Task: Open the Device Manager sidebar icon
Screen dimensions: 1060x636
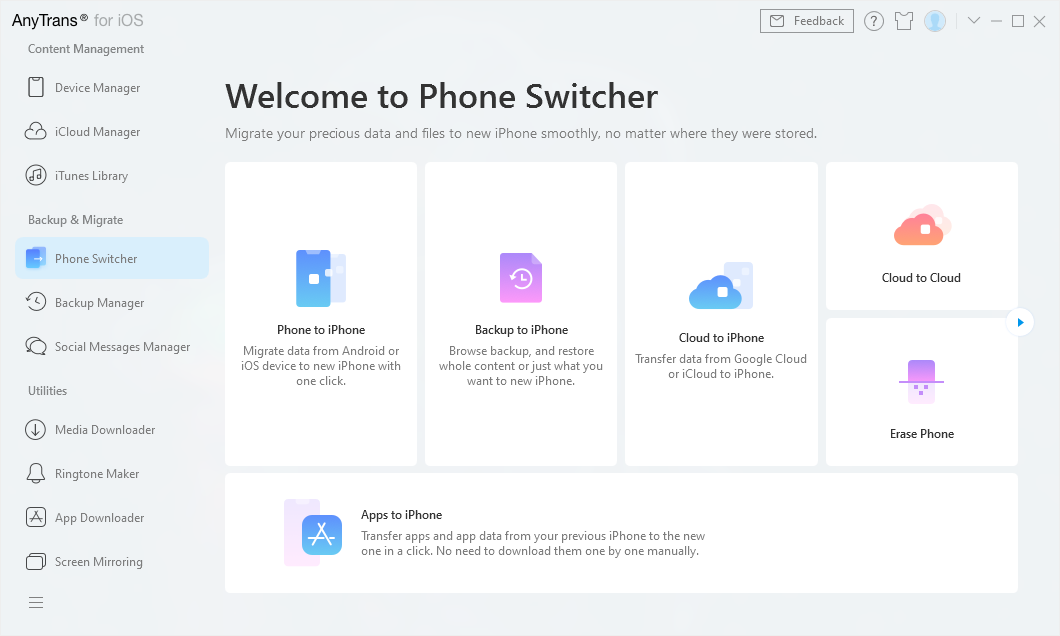Action: tap(36, 87)
